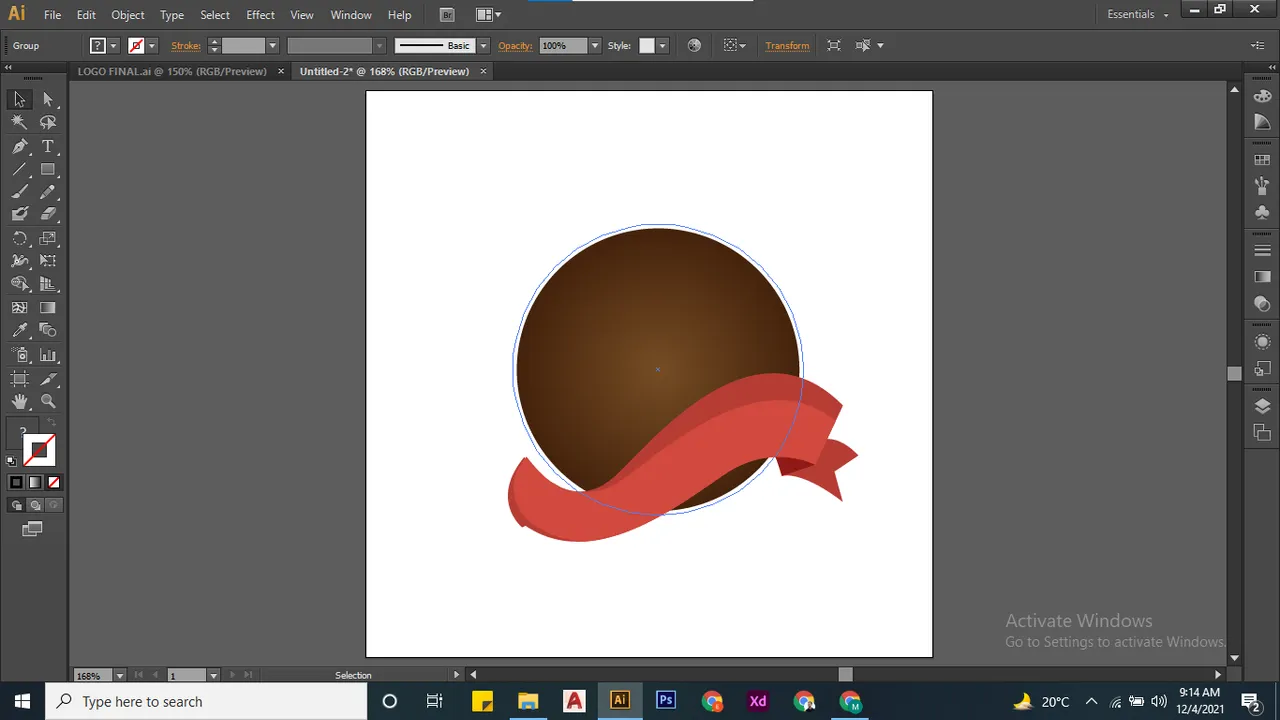Open the Essentials workspace switcher

pyautogui.click(x=1138, y=14)
